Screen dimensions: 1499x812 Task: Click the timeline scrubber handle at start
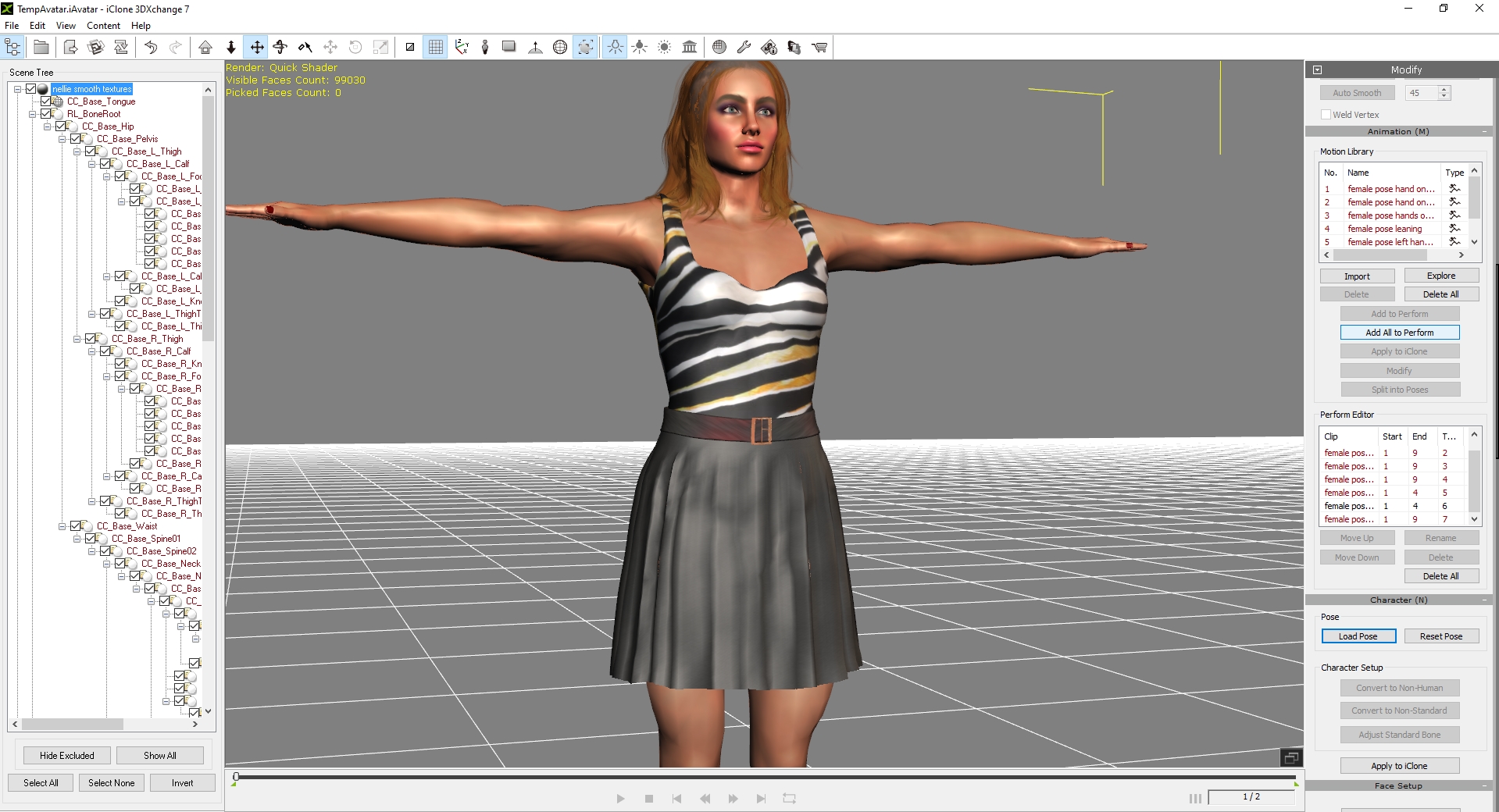(236, 777)
